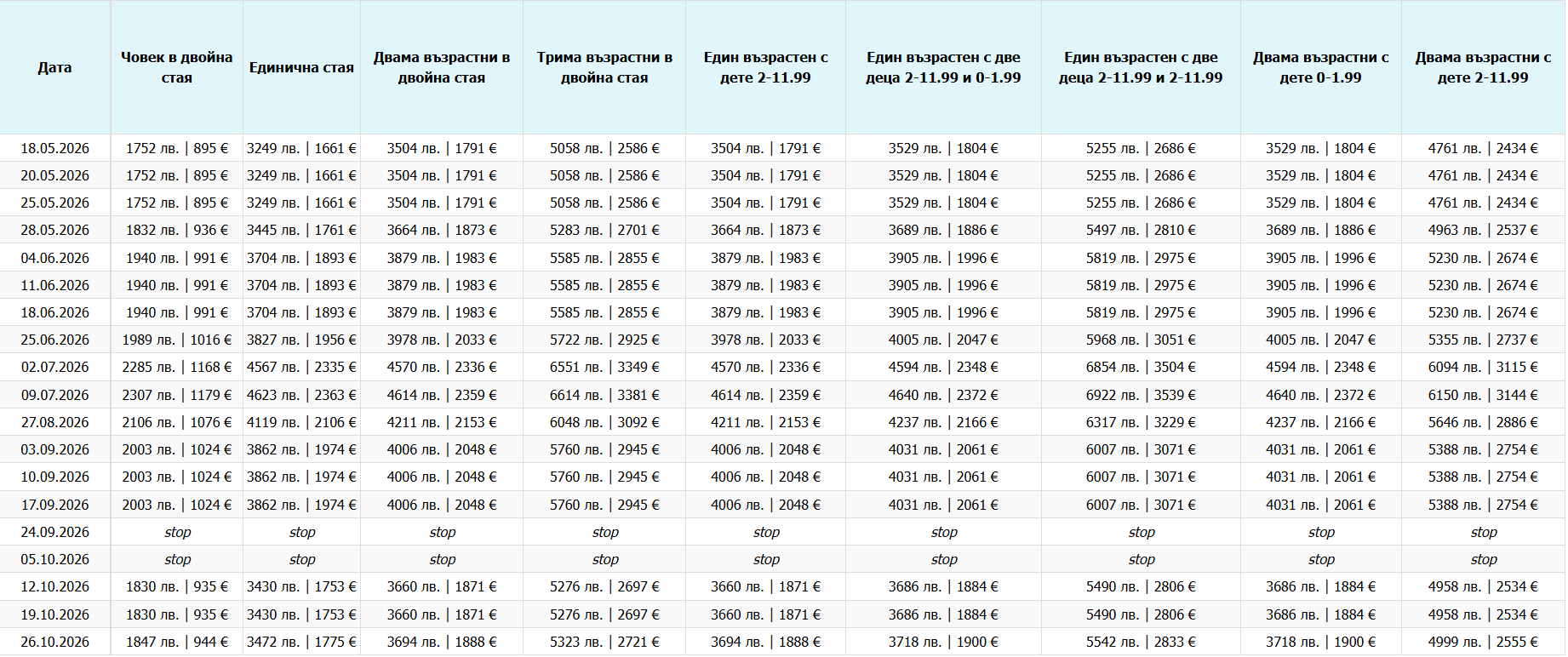
Task: Select the Единична стая column header
Action: pyautogui.click(x=301, y=67)
